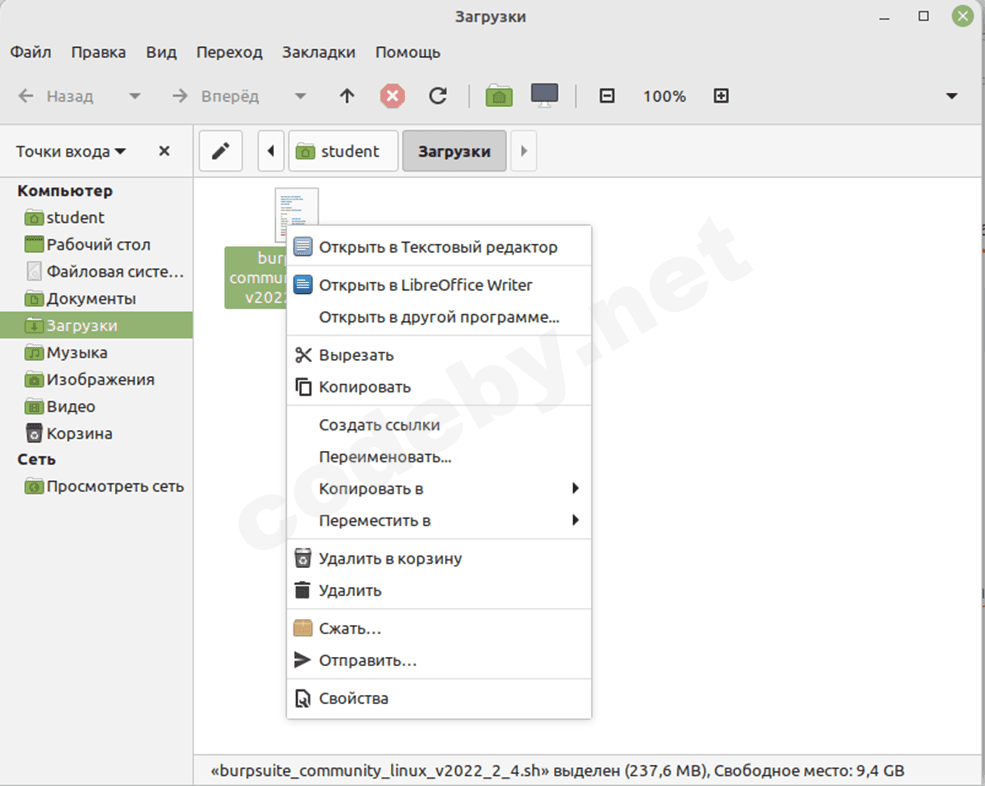Zoom out with the minus icon

tap(606, 96)
